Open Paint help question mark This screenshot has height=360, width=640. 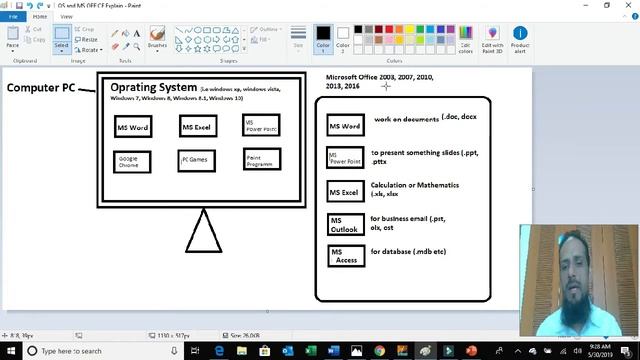(635, 16)
